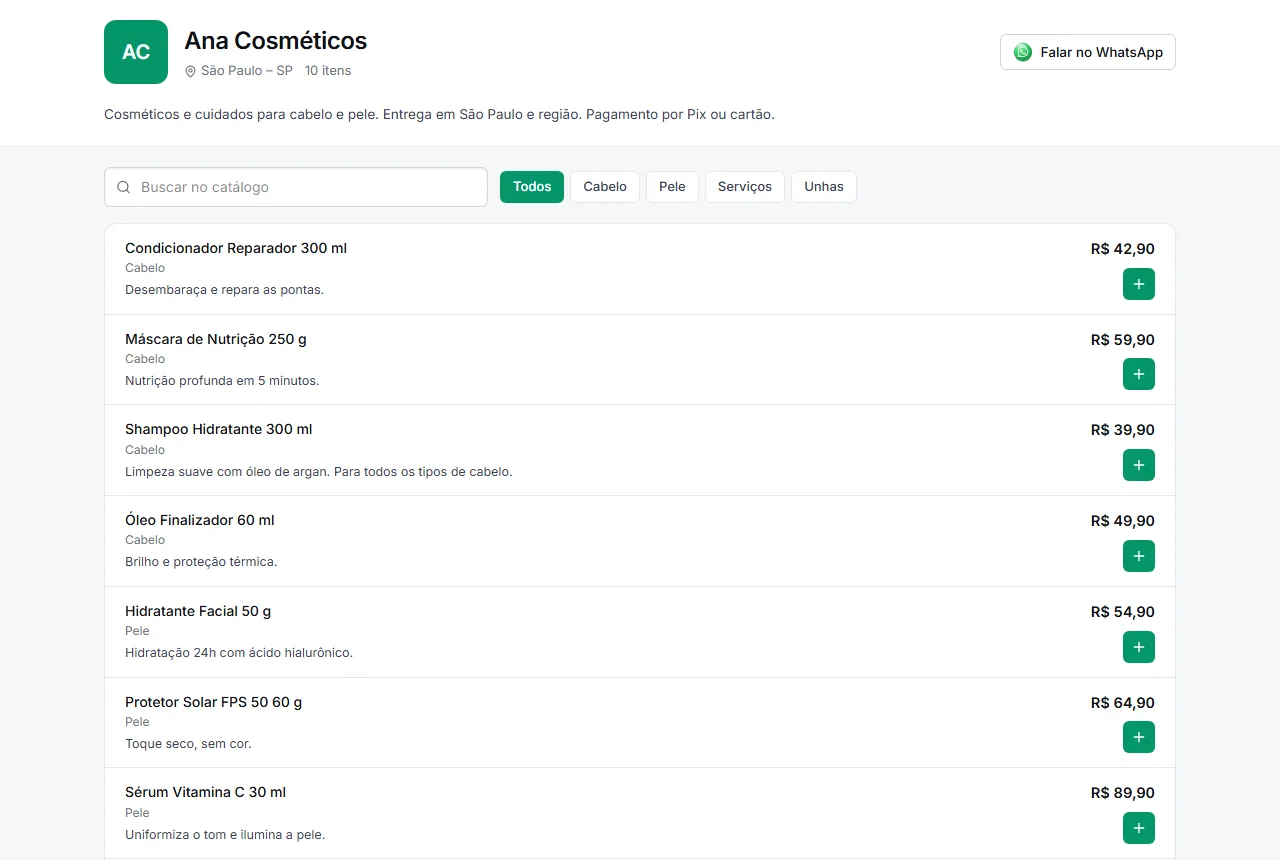Image resolution: width=1280 pixels, height=860 pixels.
Task: Click the price R$ 54,90
Action: pyautogui.click(x=1123, y=612)
